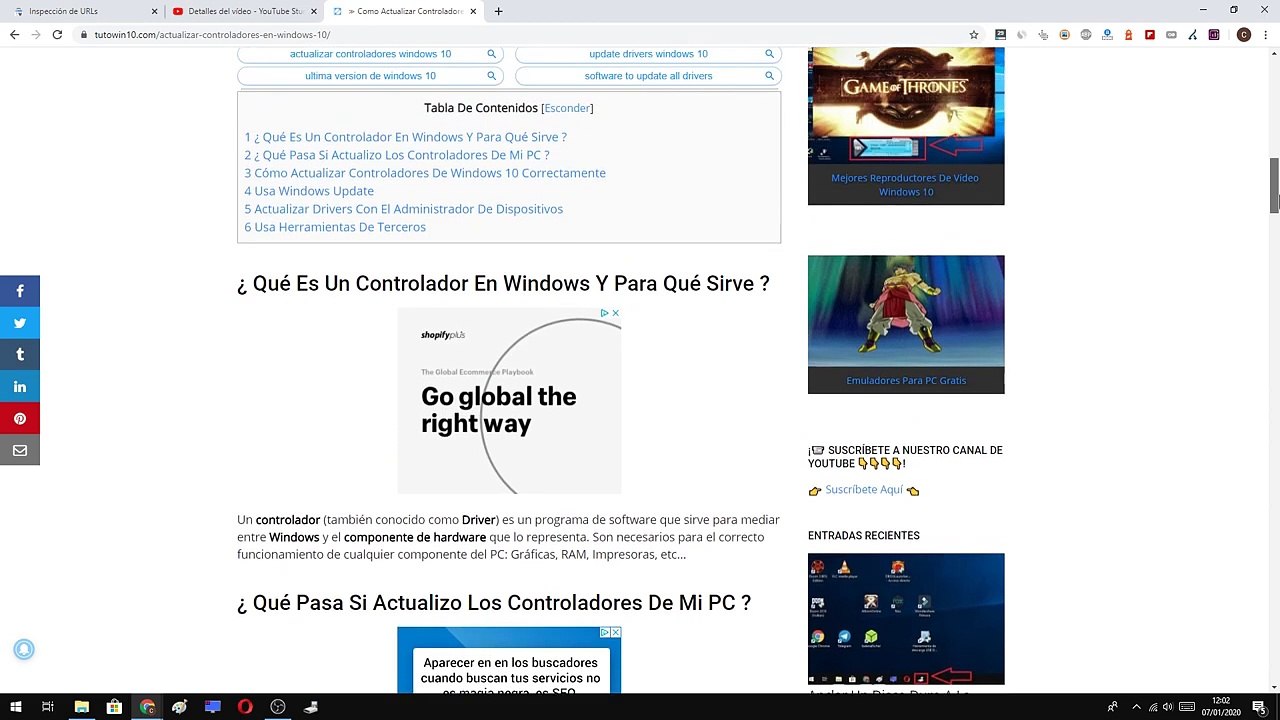Click the address bar URL
Image resolution: width=1280 pixels, height=720 pixels.
click(212, 34)
